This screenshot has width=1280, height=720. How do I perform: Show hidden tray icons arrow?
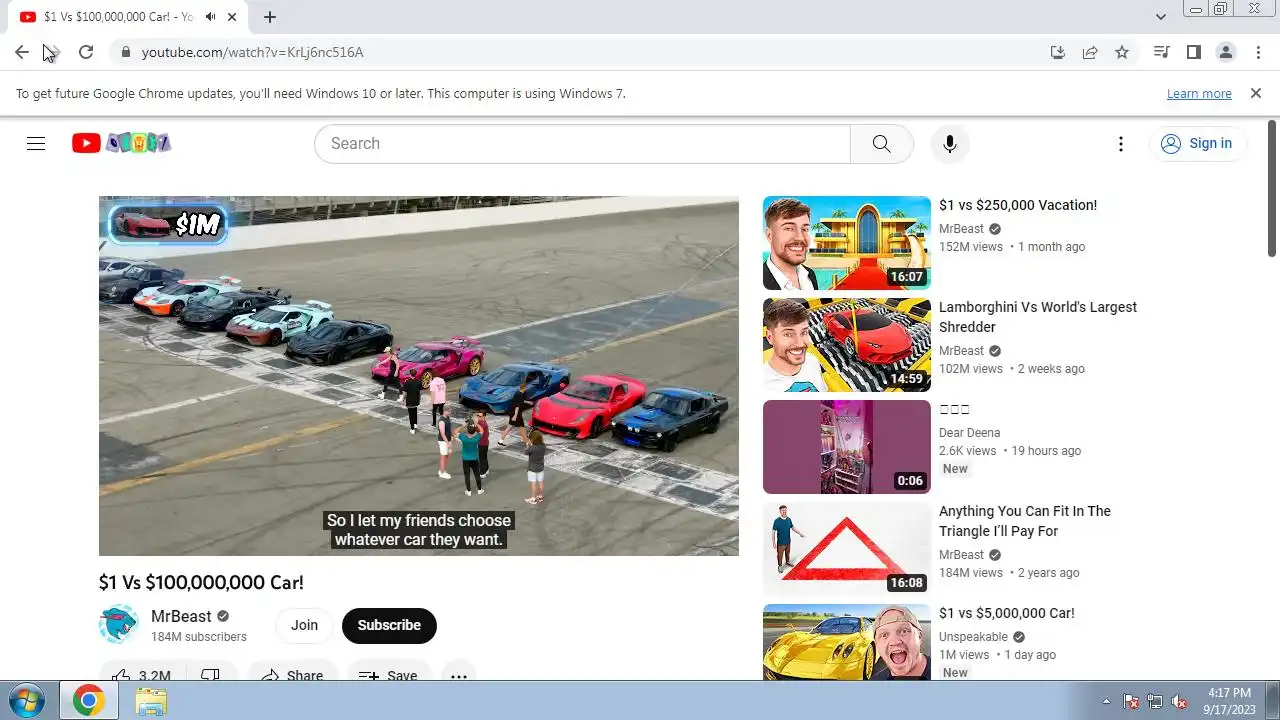(1106, 701)
